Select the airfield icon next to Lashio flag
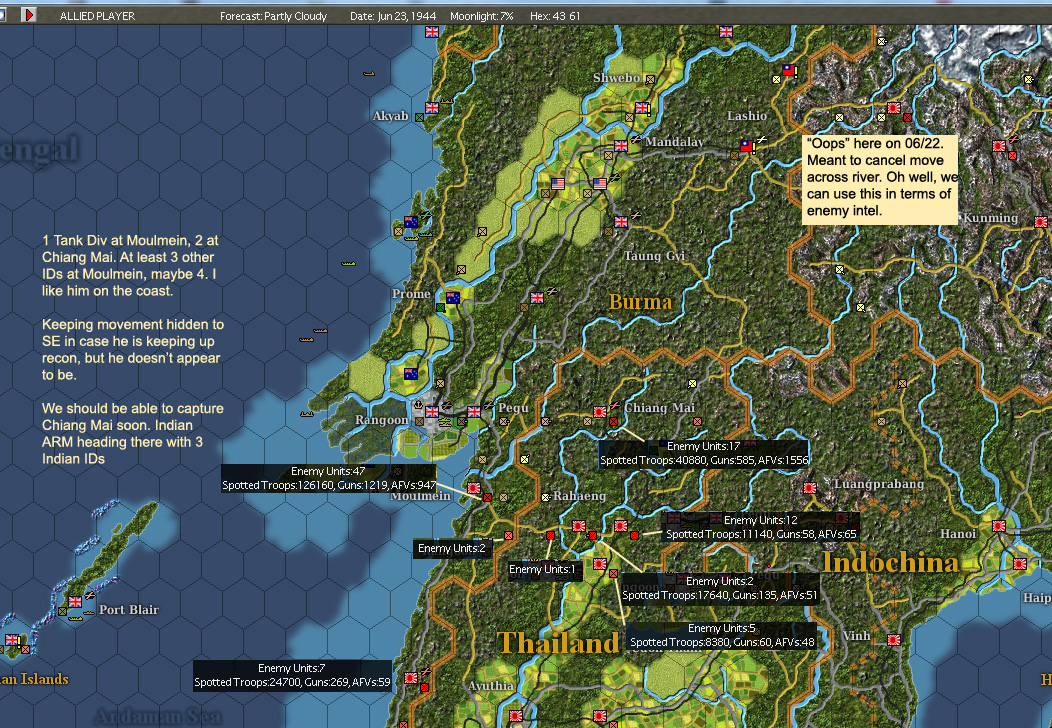 point(761,140)
